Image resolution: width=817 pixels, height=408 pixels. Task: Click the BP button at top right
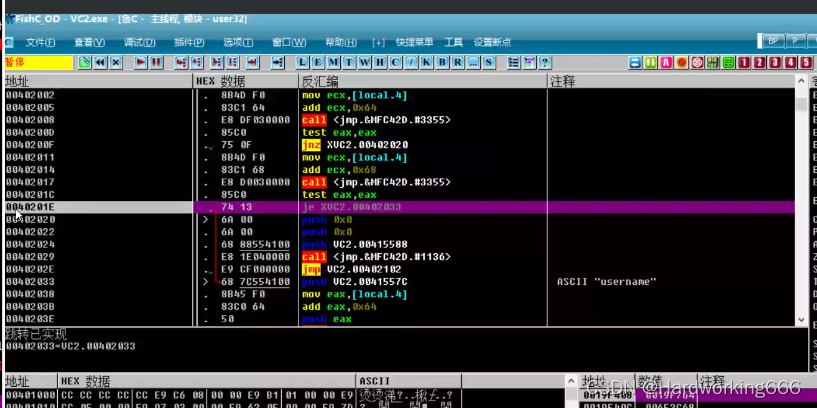pyautogui.click(x=773, y=41)
